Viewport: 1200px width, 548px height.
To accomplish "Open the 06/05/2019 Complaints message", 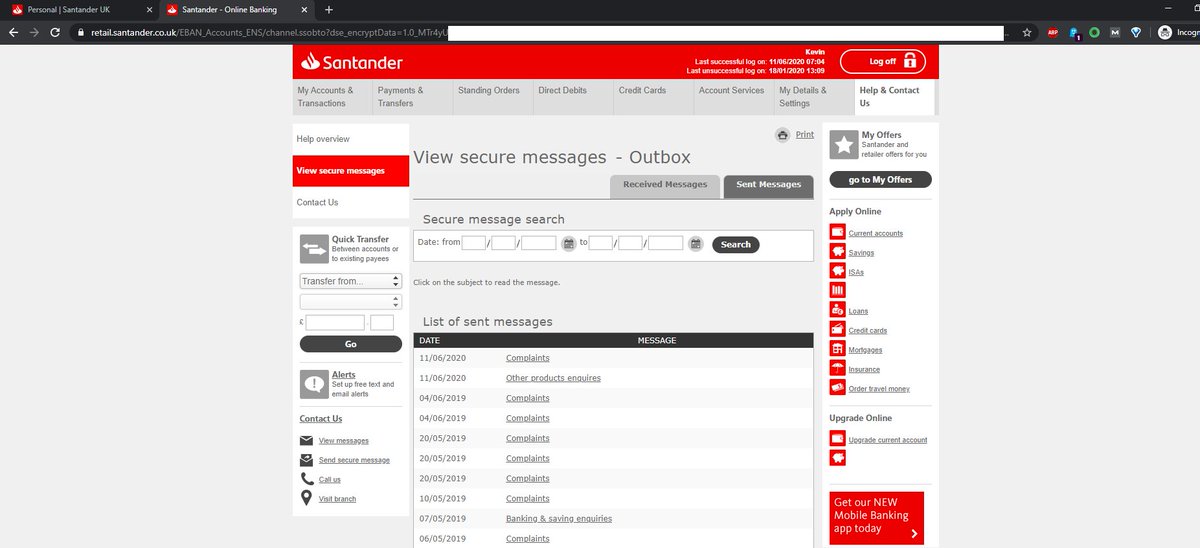I will [528, 538].
